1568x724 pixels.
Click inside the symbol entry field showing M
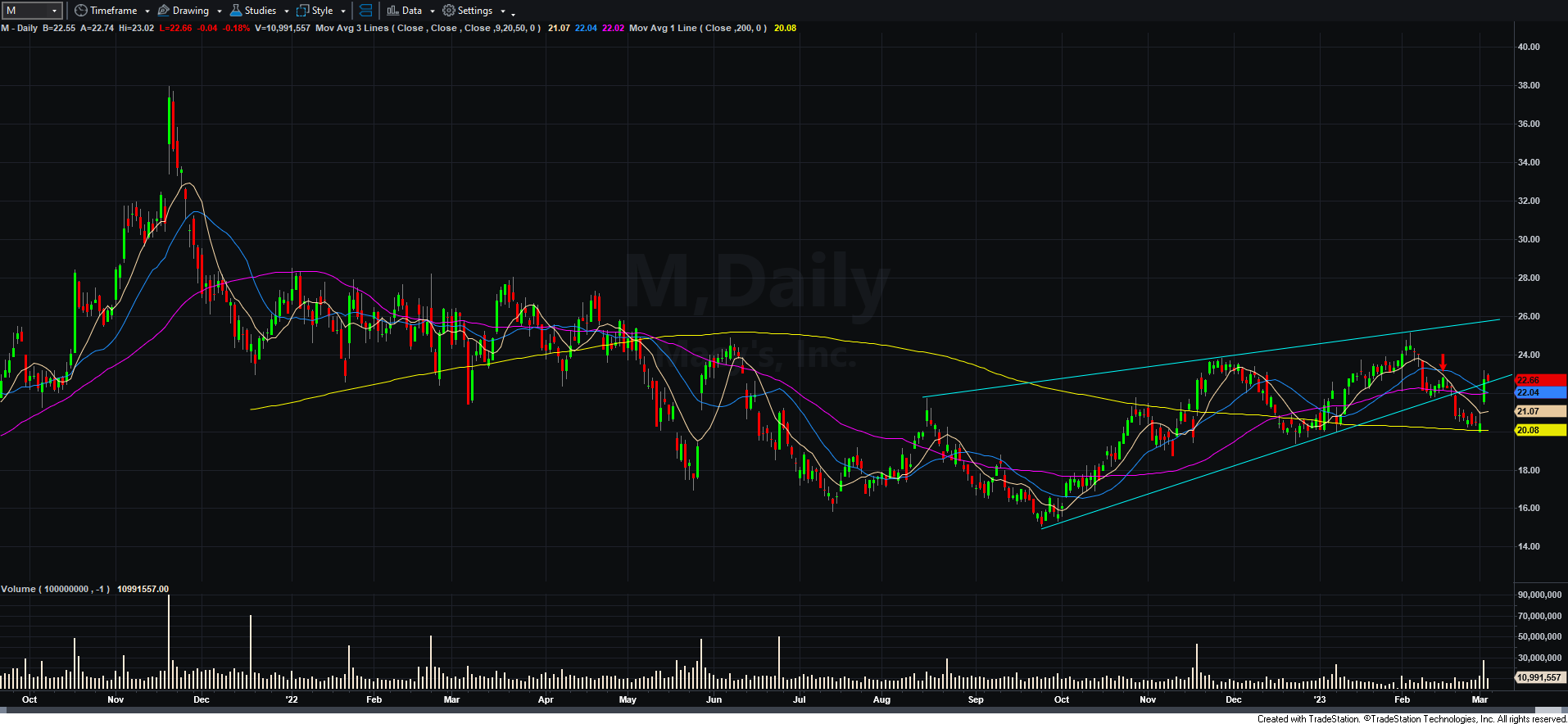click(x=25, y=11)
